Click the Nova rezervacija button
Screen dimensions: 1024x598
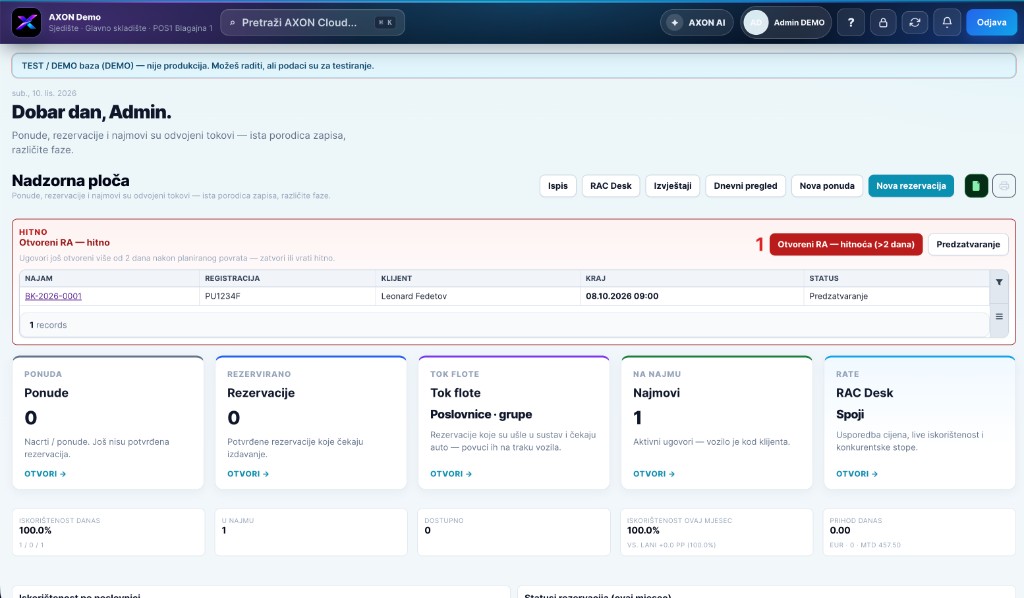911,186
